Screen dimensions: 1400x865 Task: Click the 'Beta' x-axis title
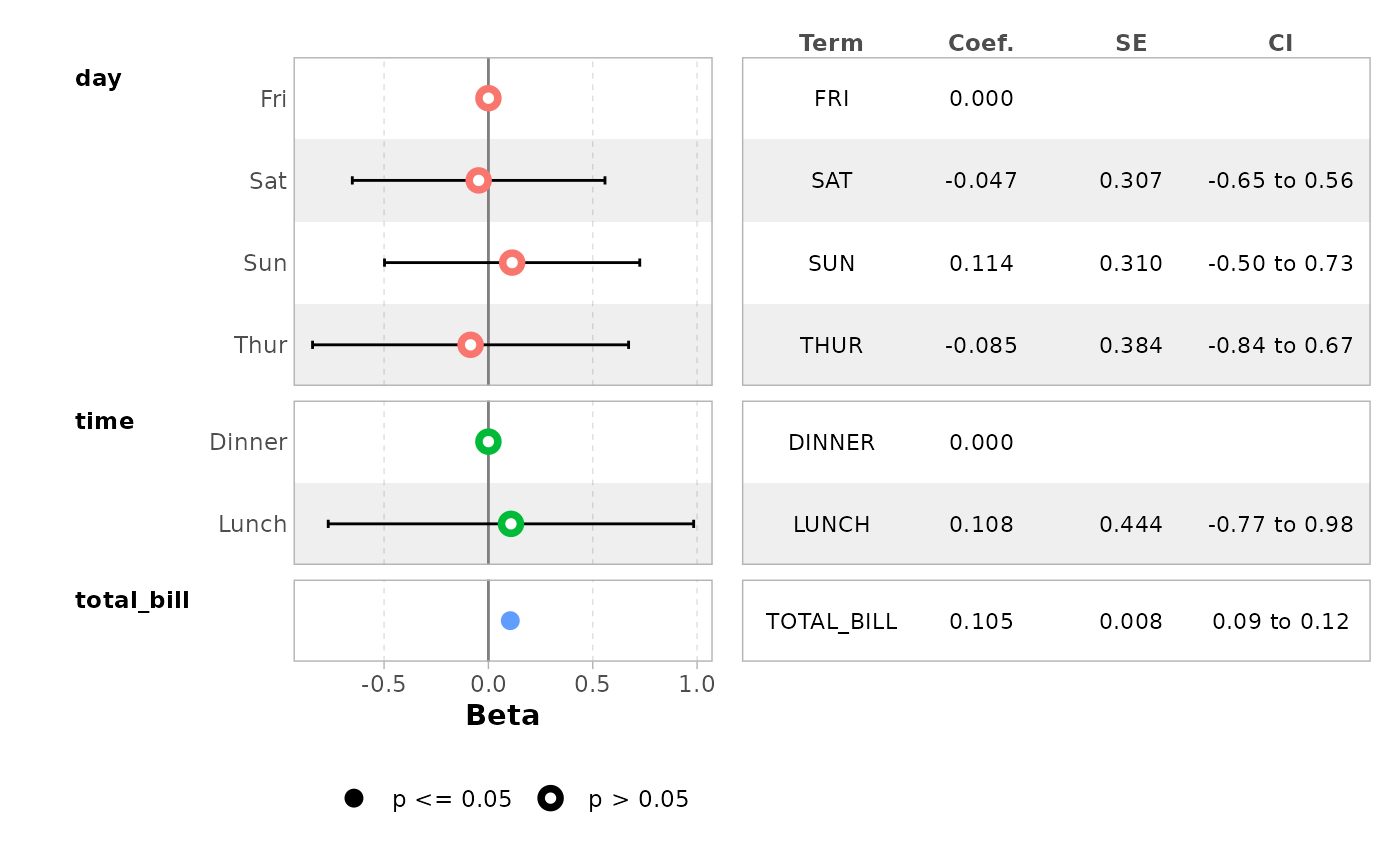503,716
